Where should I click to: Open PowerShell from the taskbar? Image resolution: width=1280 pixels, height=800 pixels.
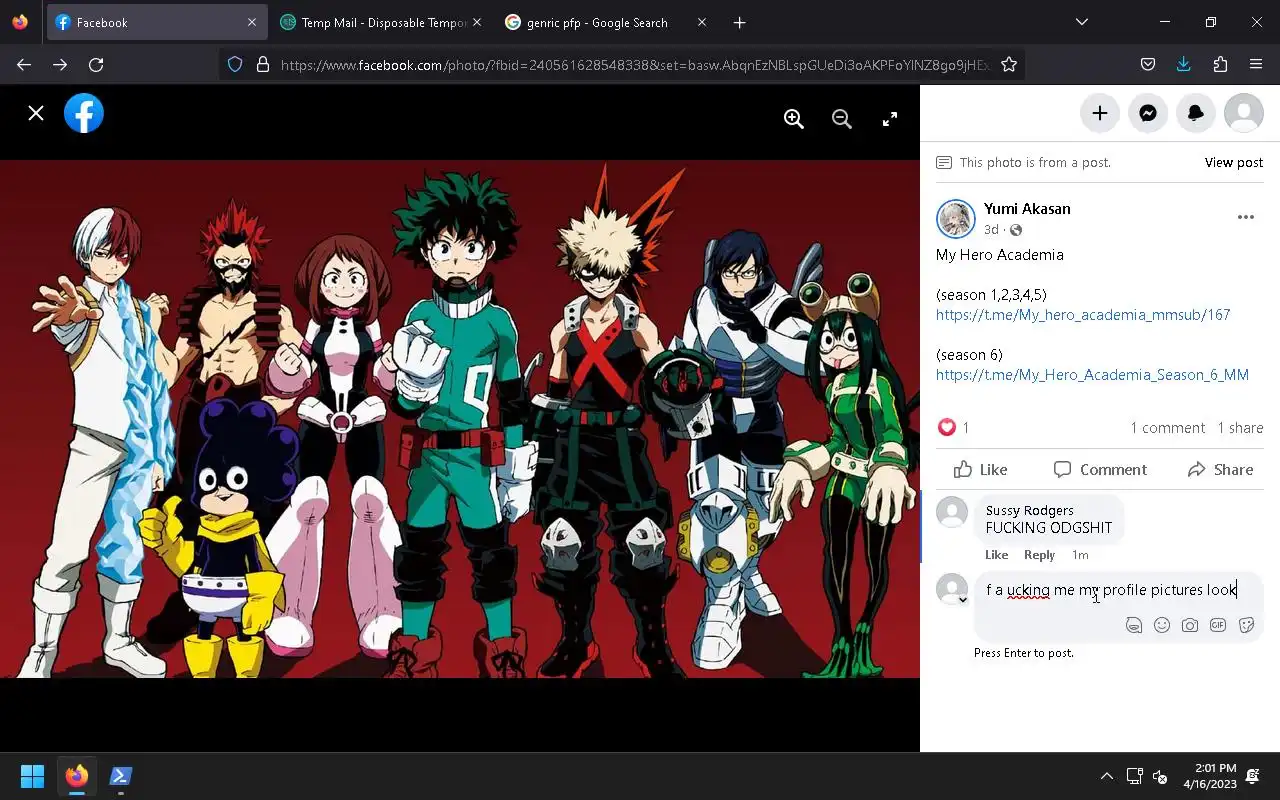click(x=121, y=776)
